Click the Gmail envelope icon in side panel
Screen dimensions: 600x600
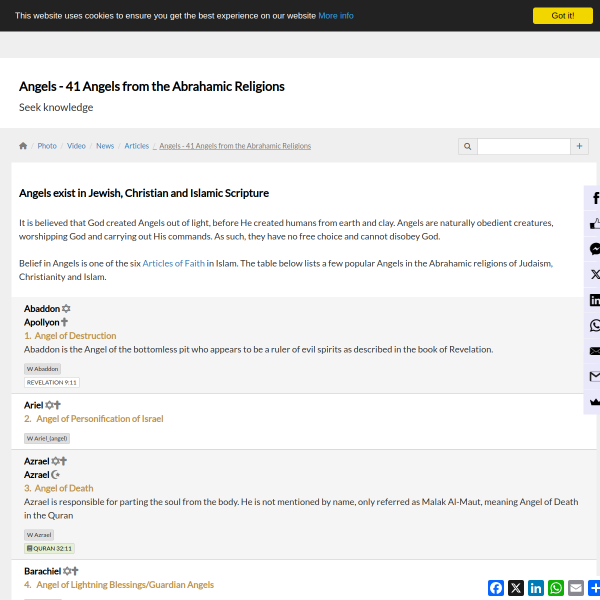click(x=594, y=377)
